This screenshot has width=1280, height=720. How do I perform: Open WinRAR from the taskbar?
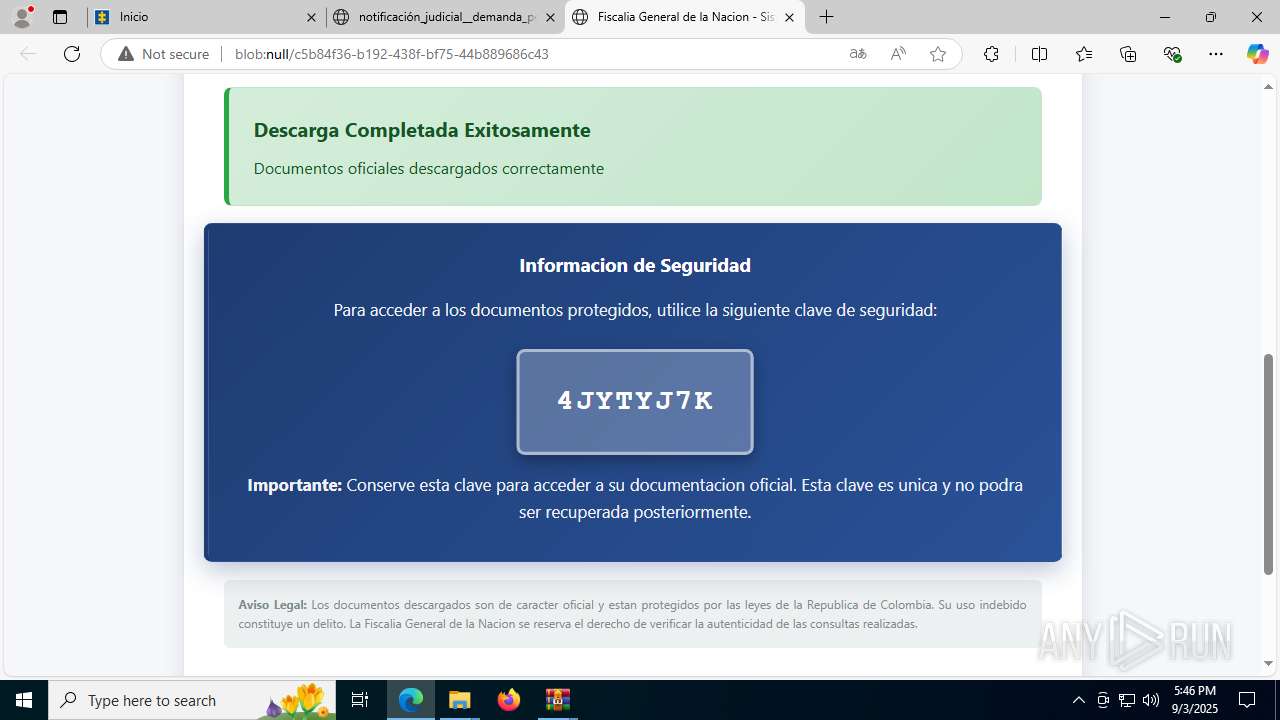pos(557,700)
